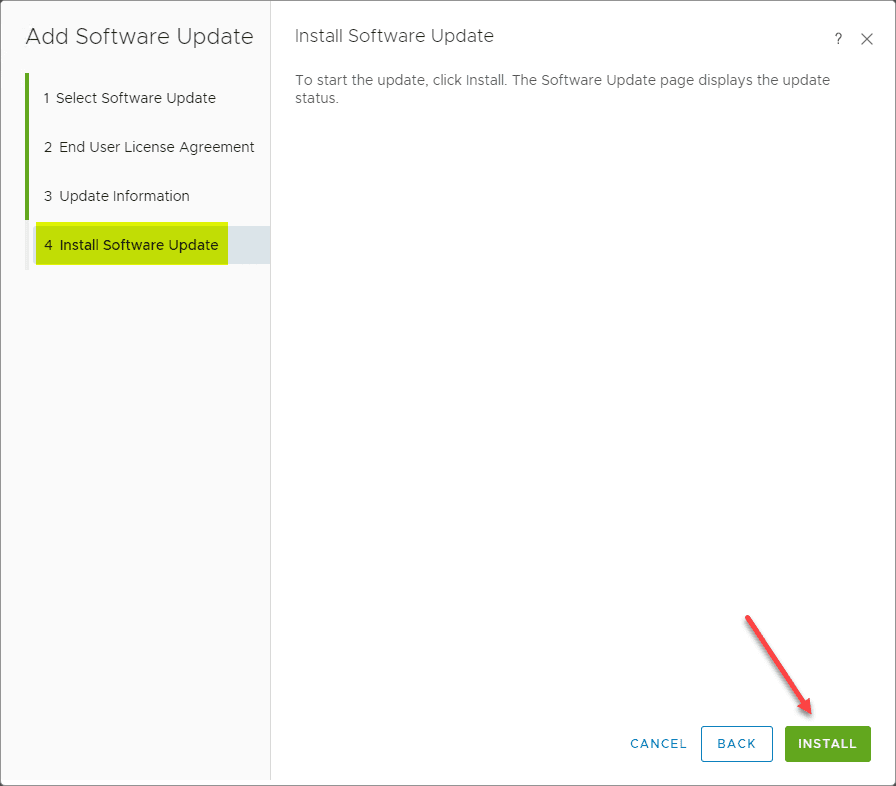View help for Install Software Update page

[x=838, y=39]
